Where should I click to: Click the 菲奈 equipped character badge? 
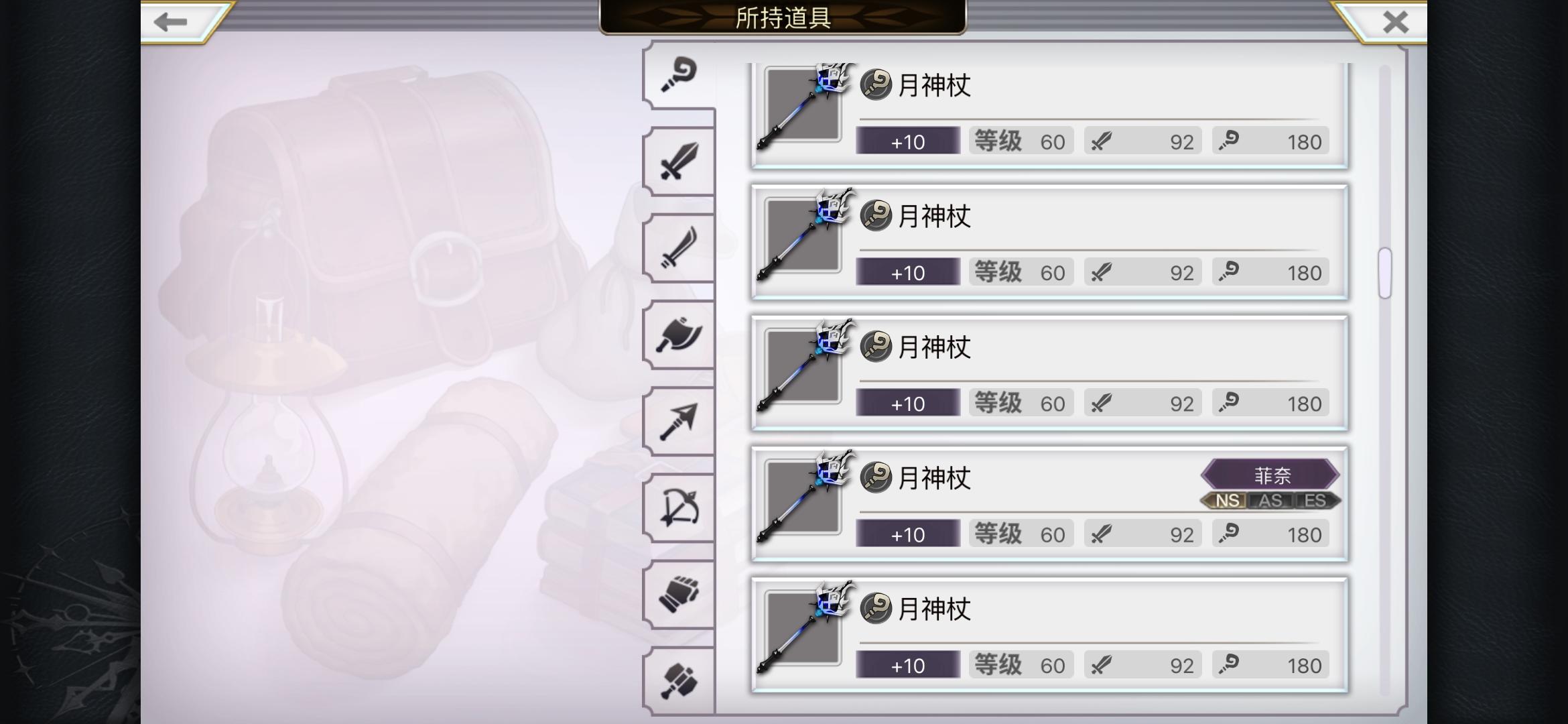[x=1271, y=475]
